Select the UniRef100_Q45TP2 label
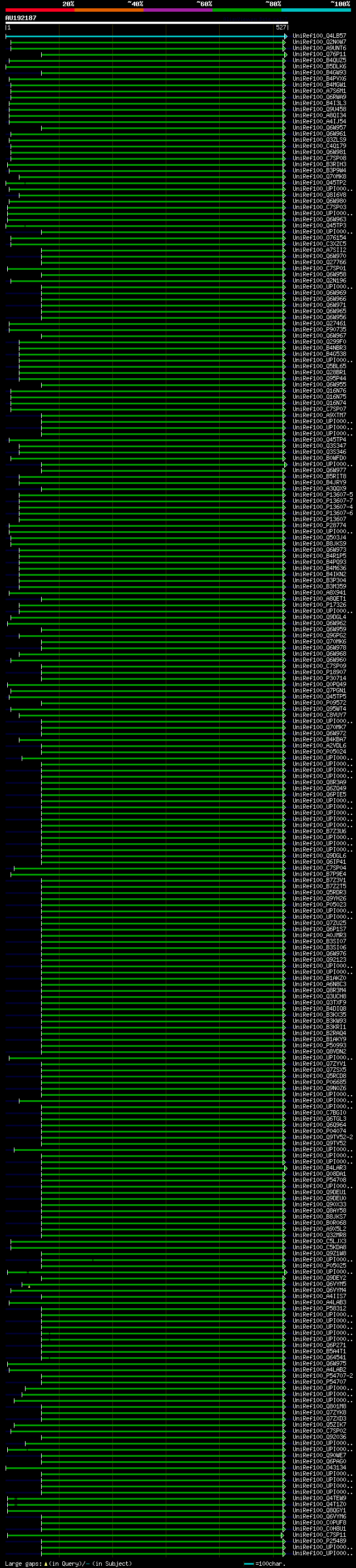This screenshot has height=1568, width=356. pos(319,182)
